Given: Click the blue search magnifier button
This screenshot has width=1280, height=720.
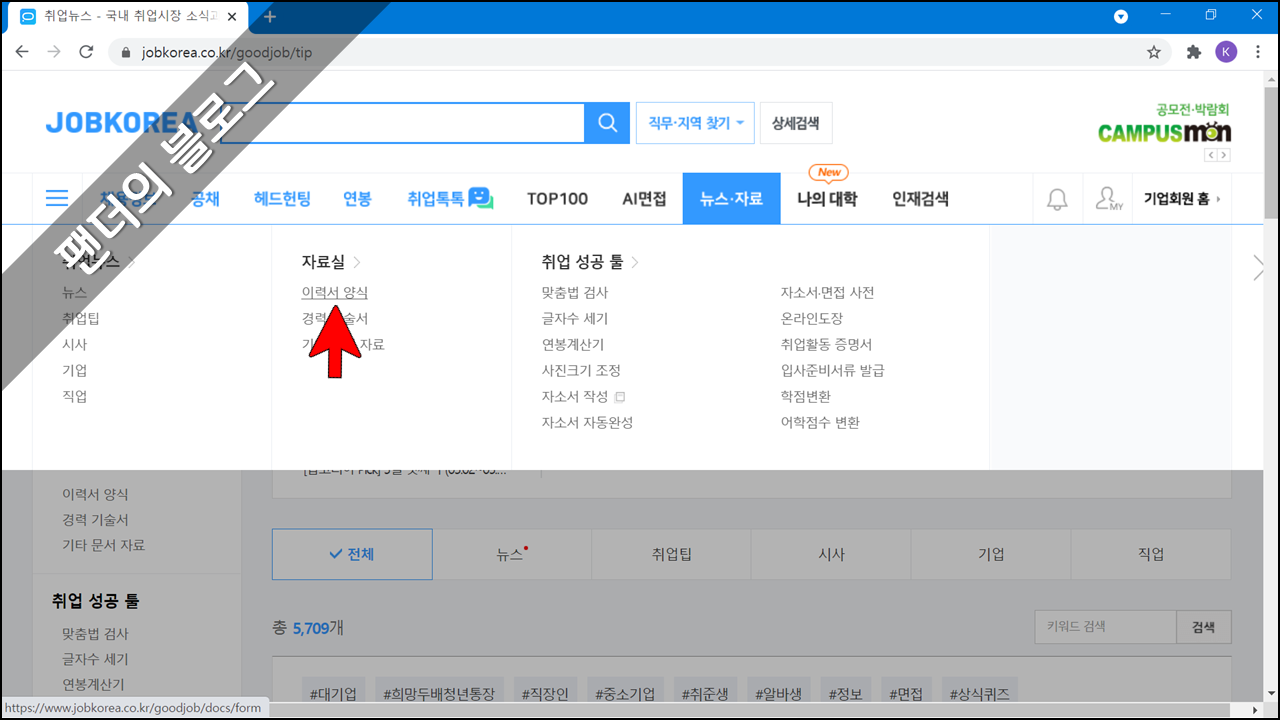Looking at the screenshot, I should pyautogui.click(x=607, y=123).
